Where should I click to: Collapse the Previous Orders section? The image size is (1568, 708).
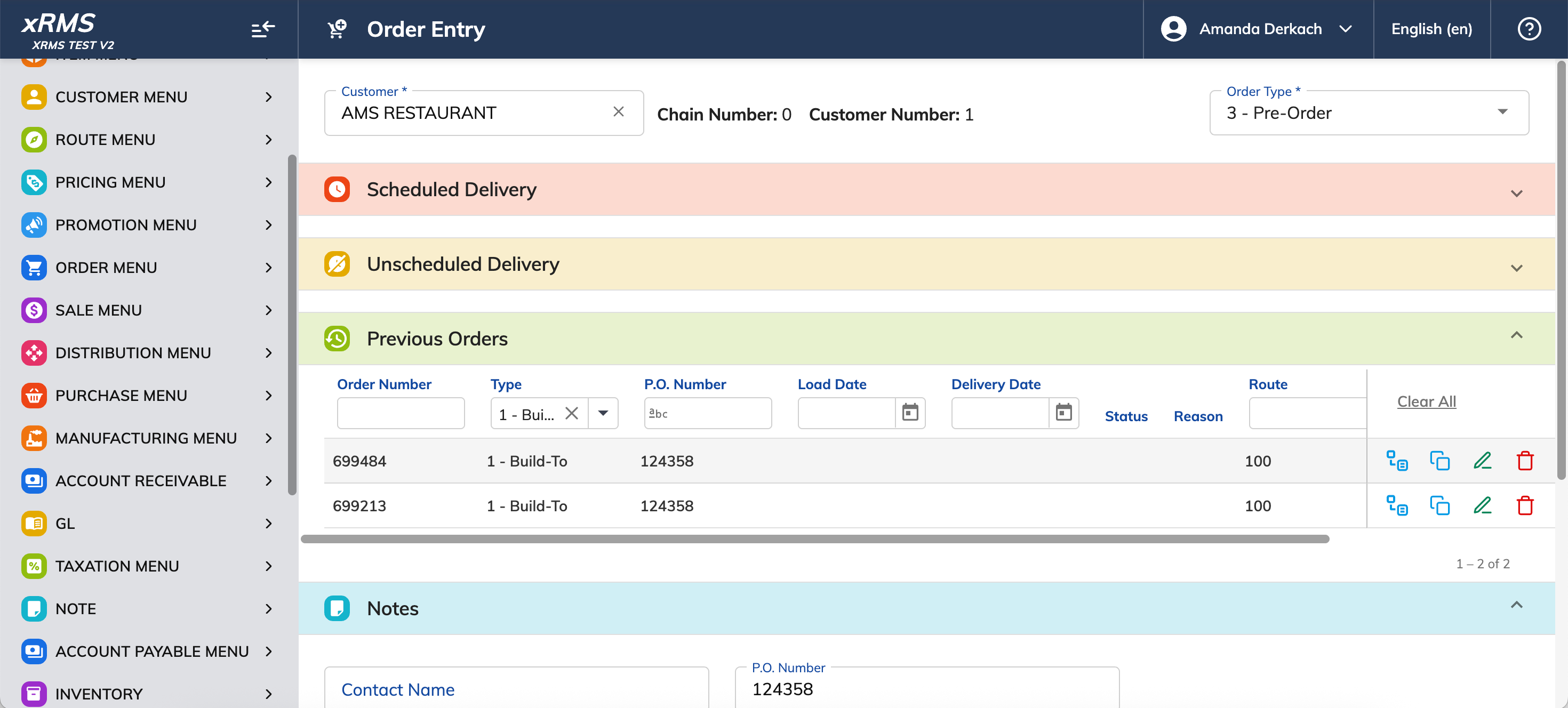coord(1516,335)
